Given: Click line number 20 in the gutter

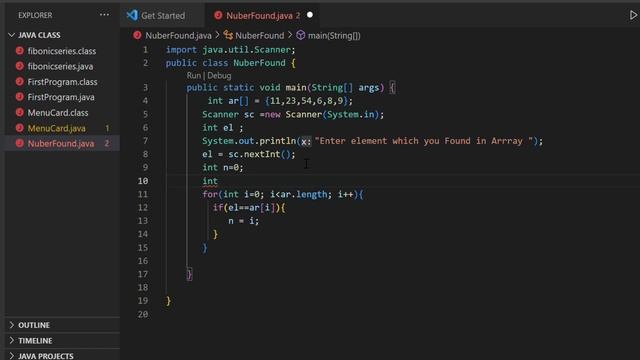Looking at the screenshot, I should [x=143, y=314].
